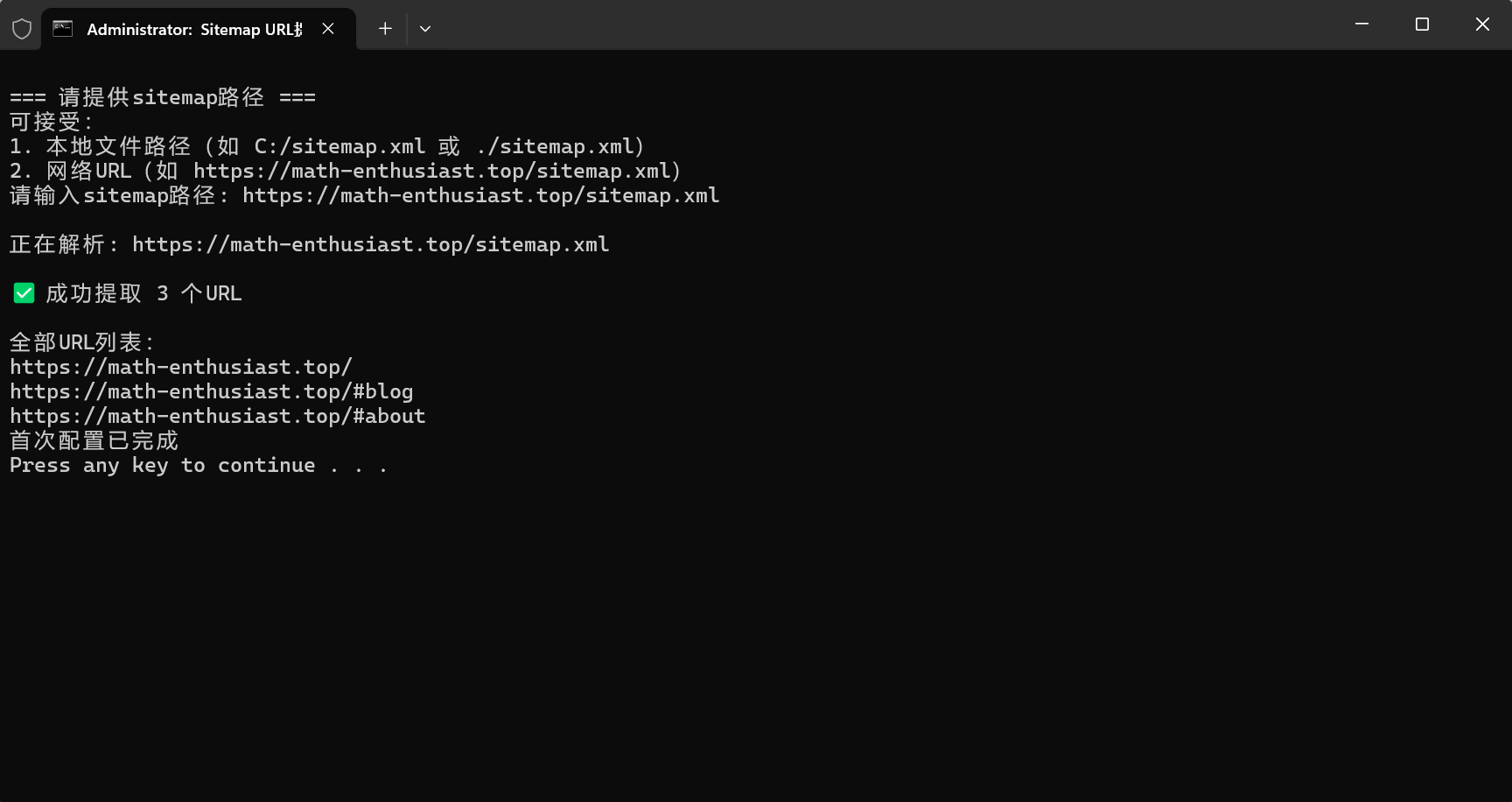Click the green checkmark before 成功提取
This screenshot has height=802, width=1512.
click(24, 293)
